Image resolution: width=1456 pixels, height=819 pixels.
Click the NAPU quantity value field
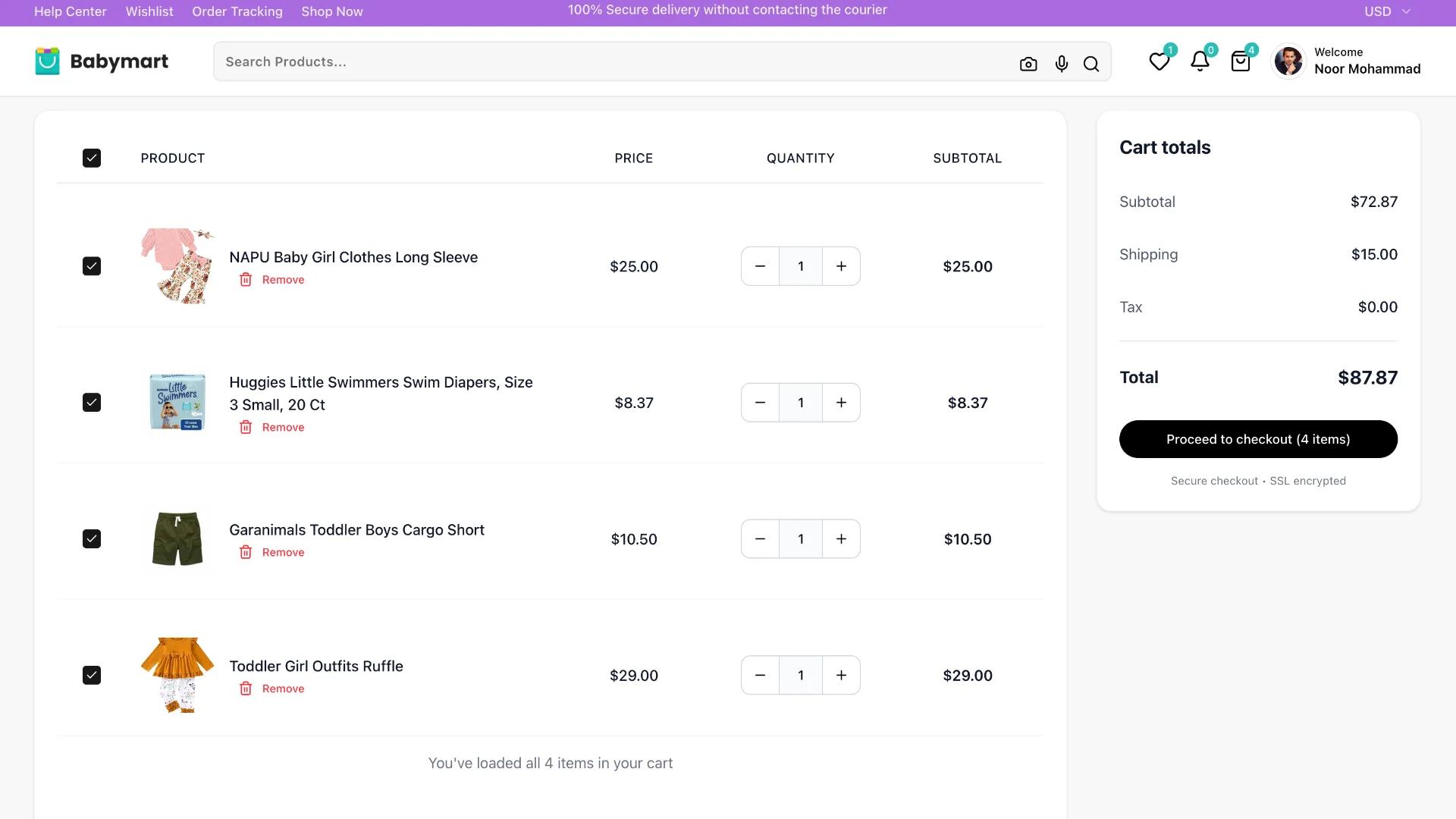coord(801,266)
